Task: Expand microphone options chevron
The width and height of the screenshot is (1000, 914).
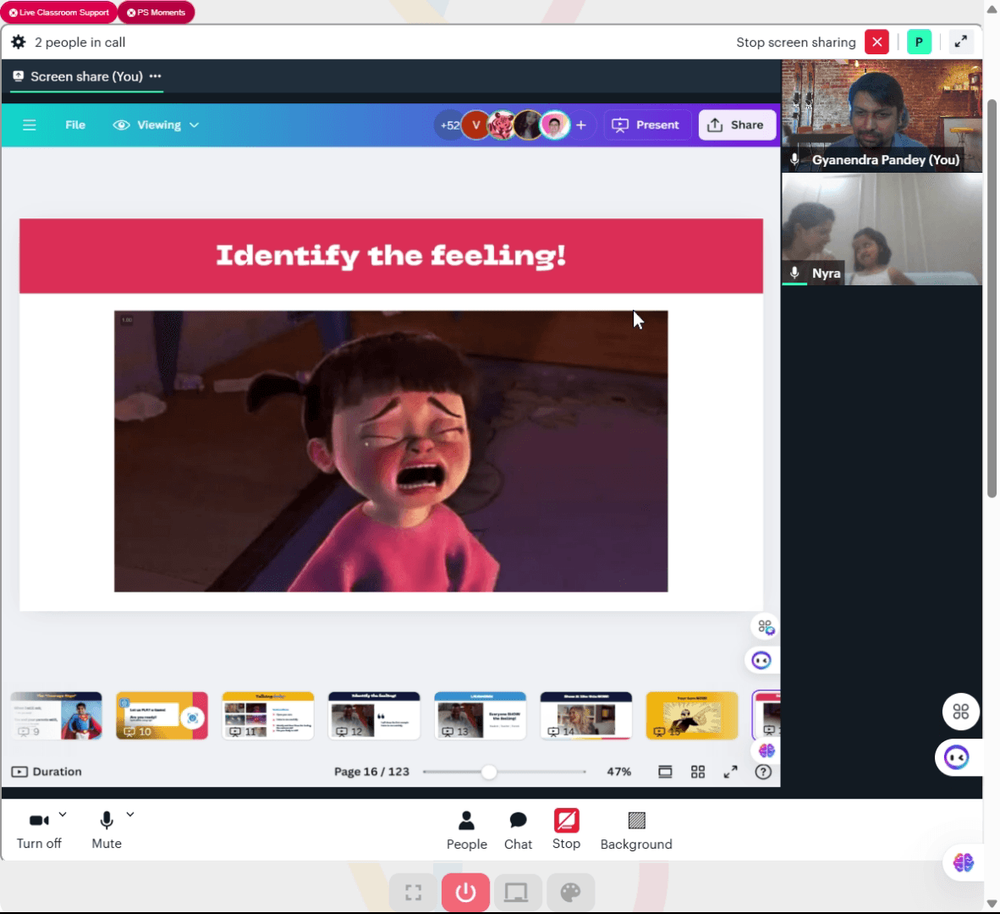Action: [130, 814]
